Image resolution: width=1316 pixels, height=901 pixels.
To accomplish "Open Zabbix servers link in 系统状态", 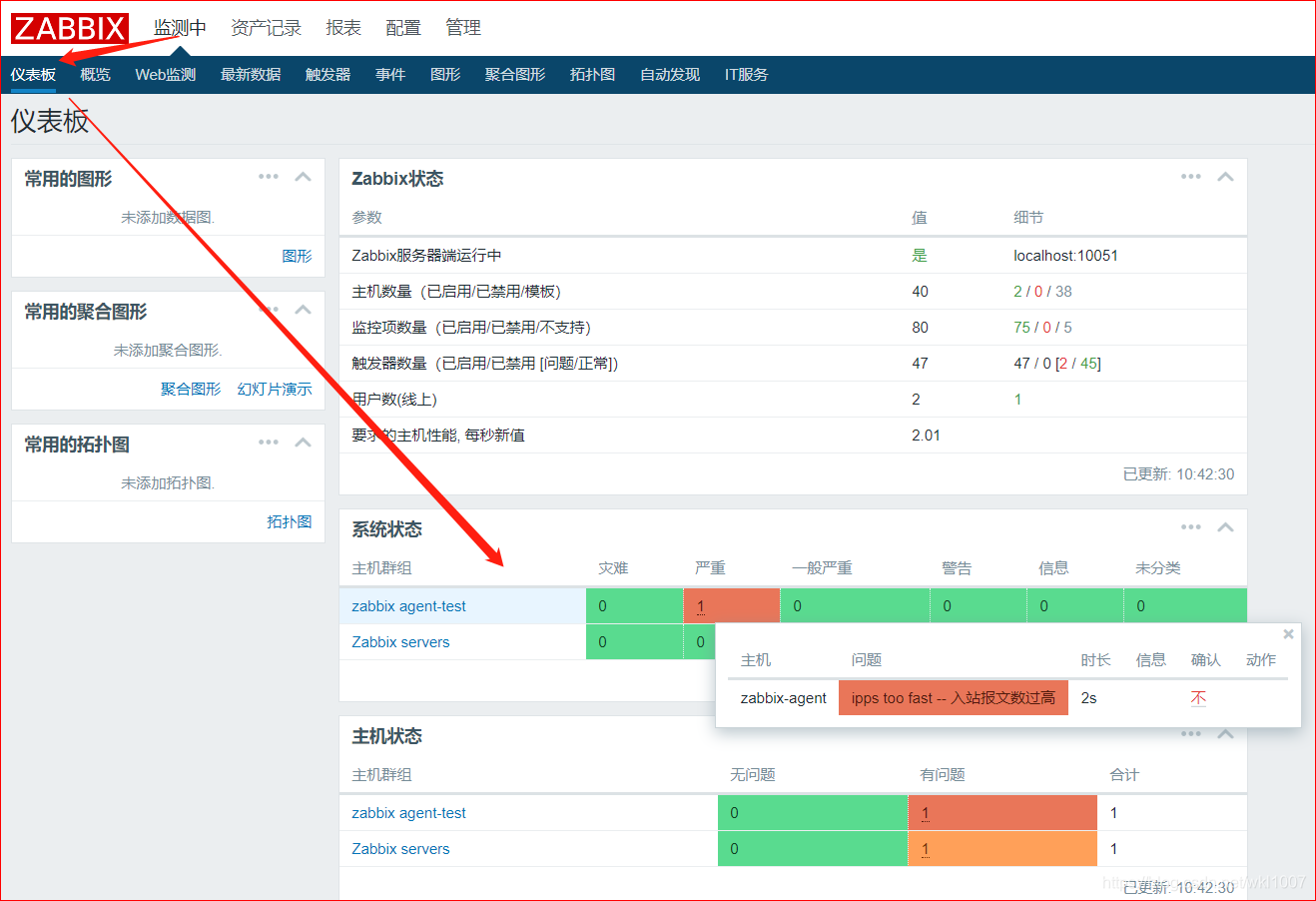I will [x=400, y=642].
